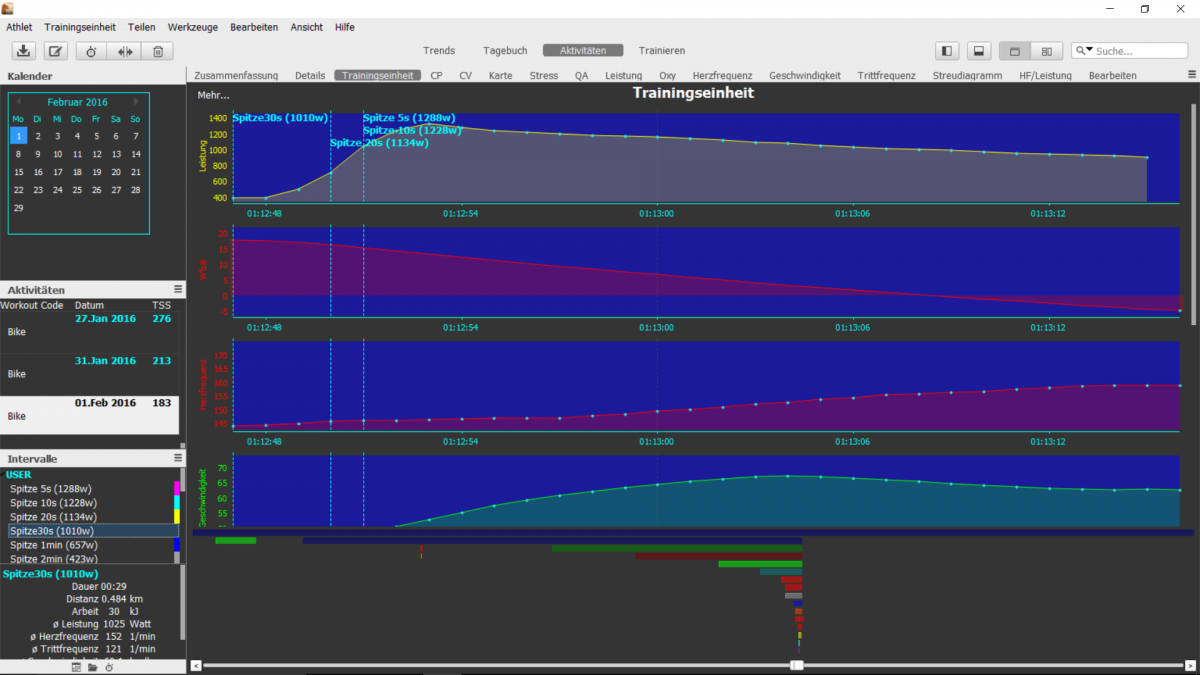The height and width of the screenshot is (675, 1200).
Task: Open the Werkzeuge menu
Action: click(x=195, y=27)
